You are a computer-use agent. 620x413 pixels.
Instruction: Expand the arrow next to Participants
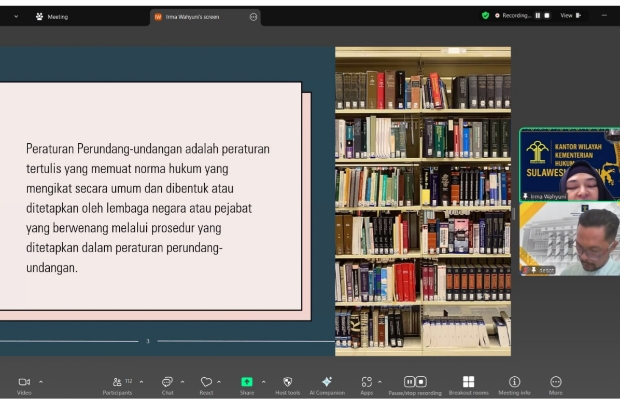pos(141,382)
